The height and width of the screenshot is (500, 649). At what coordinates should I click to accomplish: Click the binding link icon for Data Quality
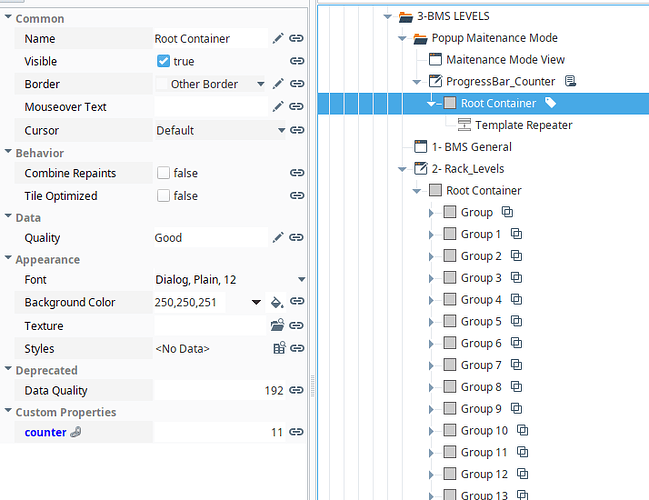coord(296,390)
